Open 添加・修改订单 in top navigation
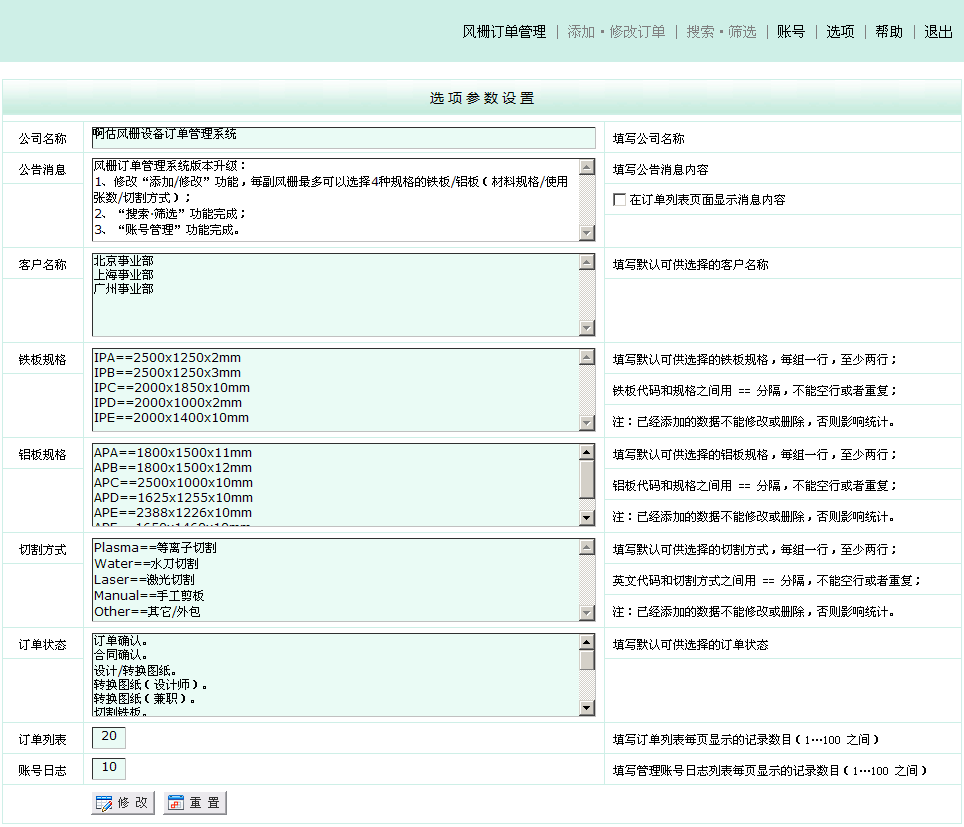The image size is (964, 827). click(616, 32)
